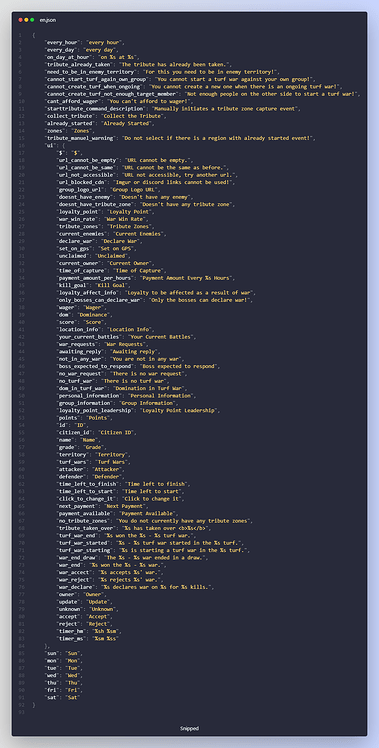Click the closing brace after timer_ms
The width and height of the screenshot is (379, 748).
pyautogui.click(x=46, y=646)
